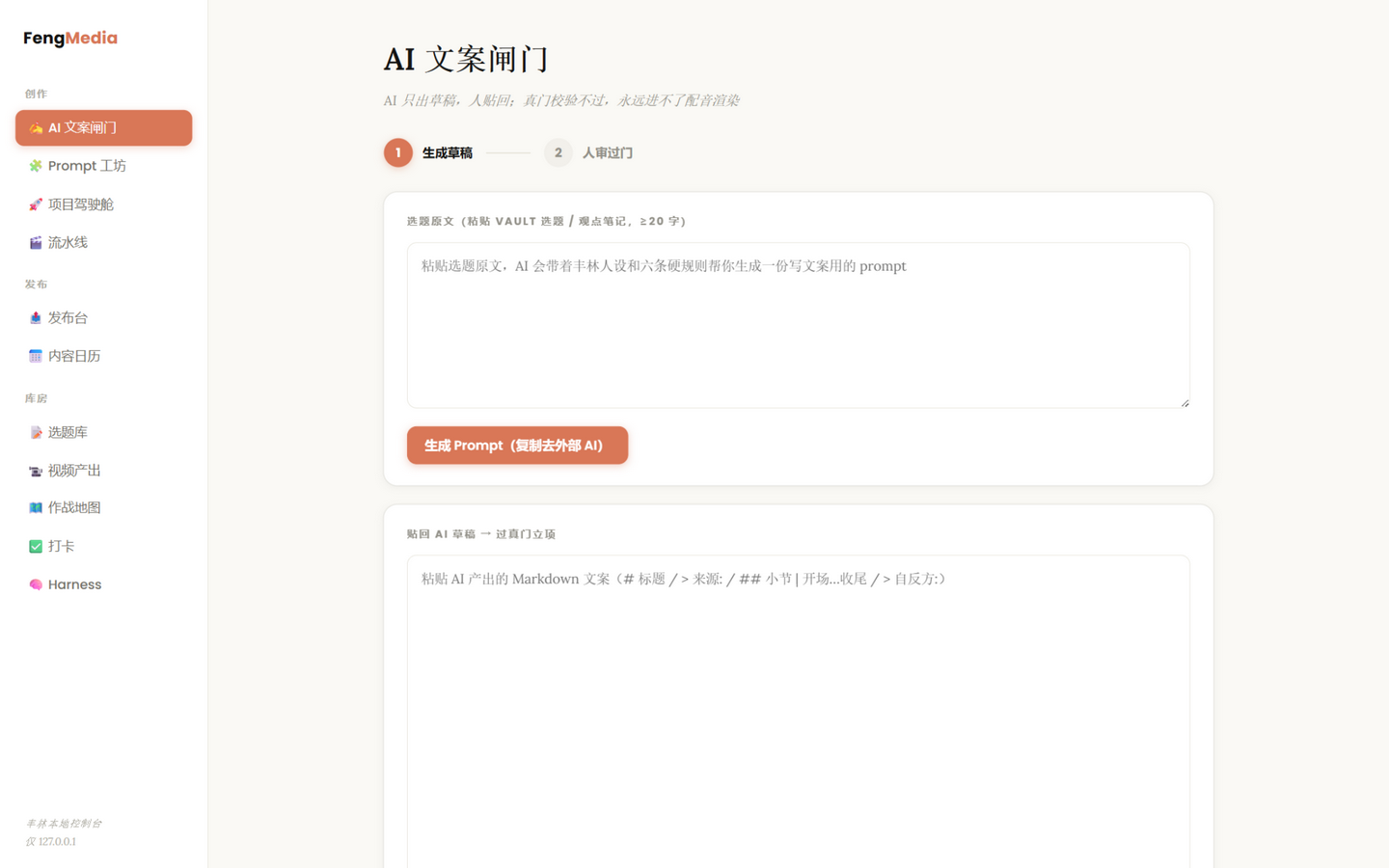1389x868 pixels.
Task: Click the 创作 section header
Action: (x=36, y=94)
